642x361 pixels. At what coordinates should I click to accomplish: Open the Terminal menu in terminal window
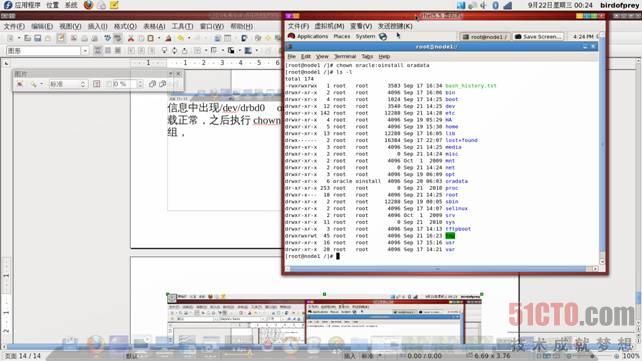(x=345, y=56)
